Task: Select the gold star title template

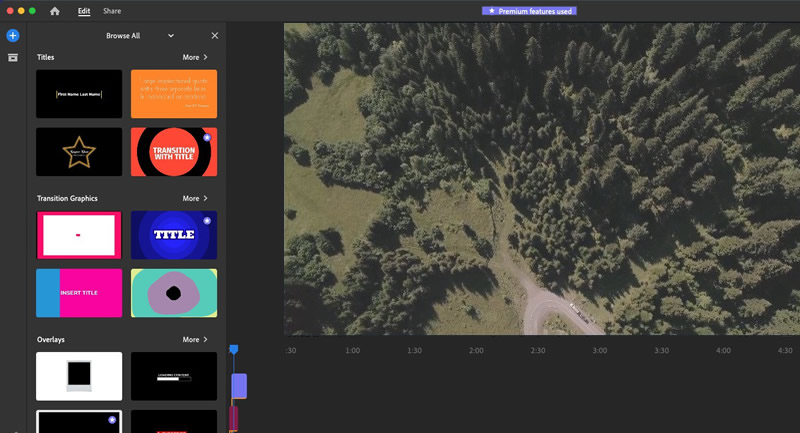Action: coord(79,152)
